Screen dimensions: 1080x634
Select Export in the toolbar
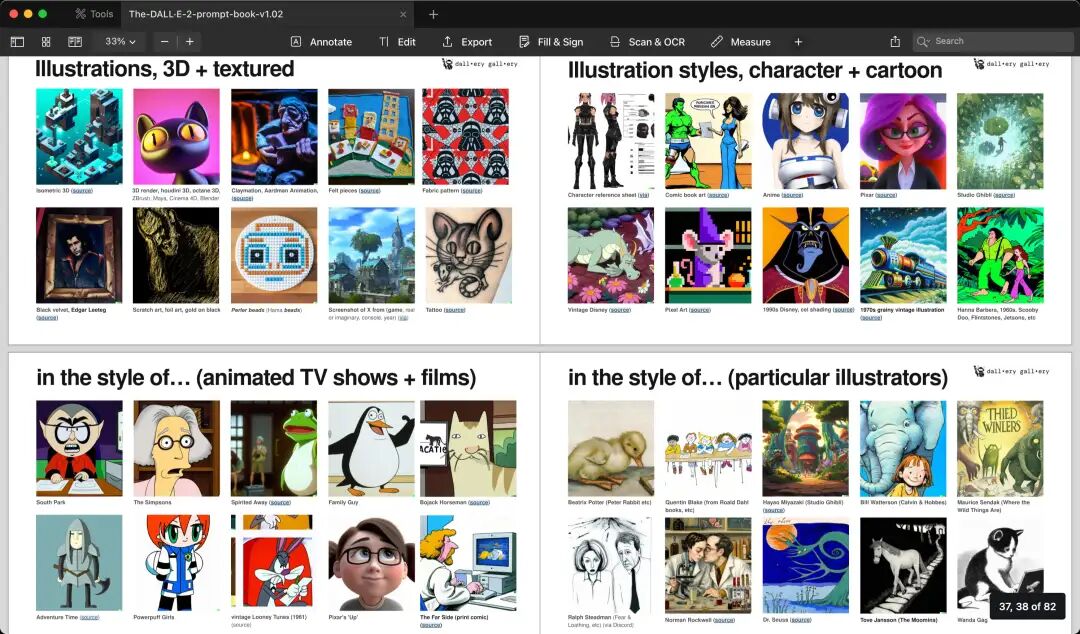[467, 42]
